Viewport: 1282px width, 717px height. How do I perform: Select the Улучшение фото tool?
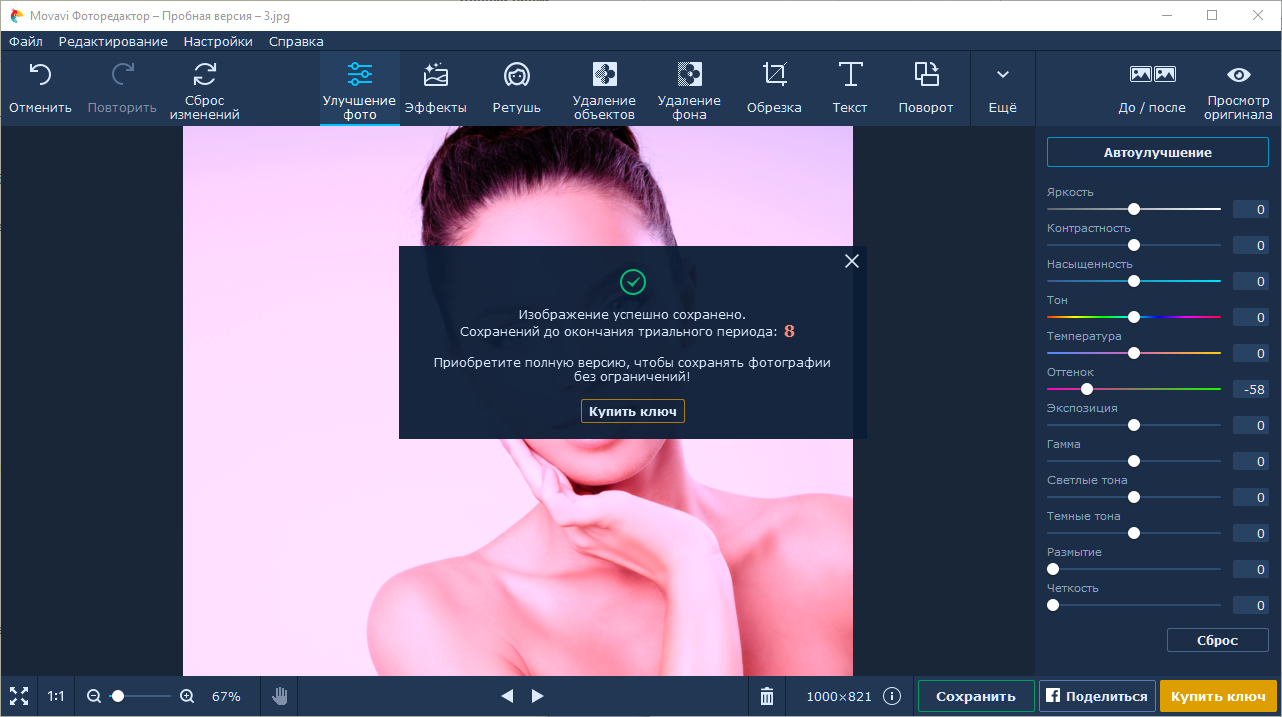[360, 88]
